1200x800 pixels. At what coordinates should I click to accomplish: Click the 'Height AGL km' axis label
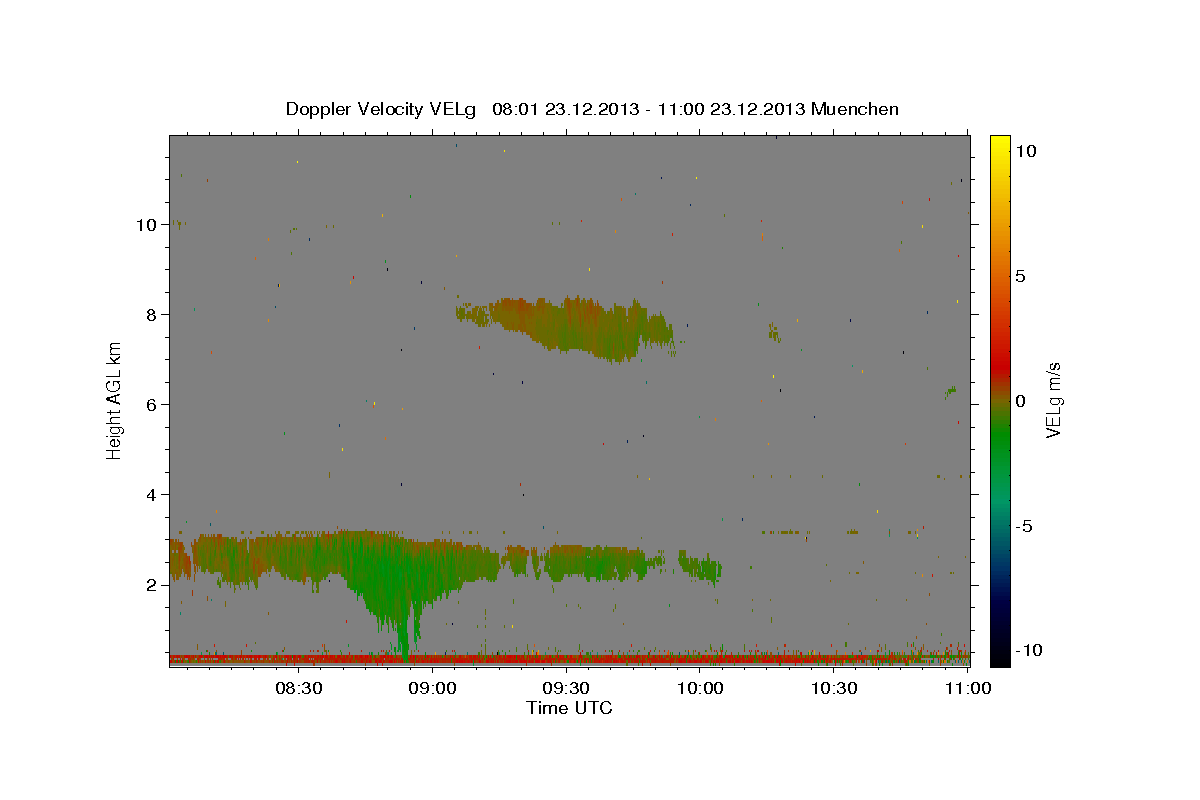tap(115, 401)
